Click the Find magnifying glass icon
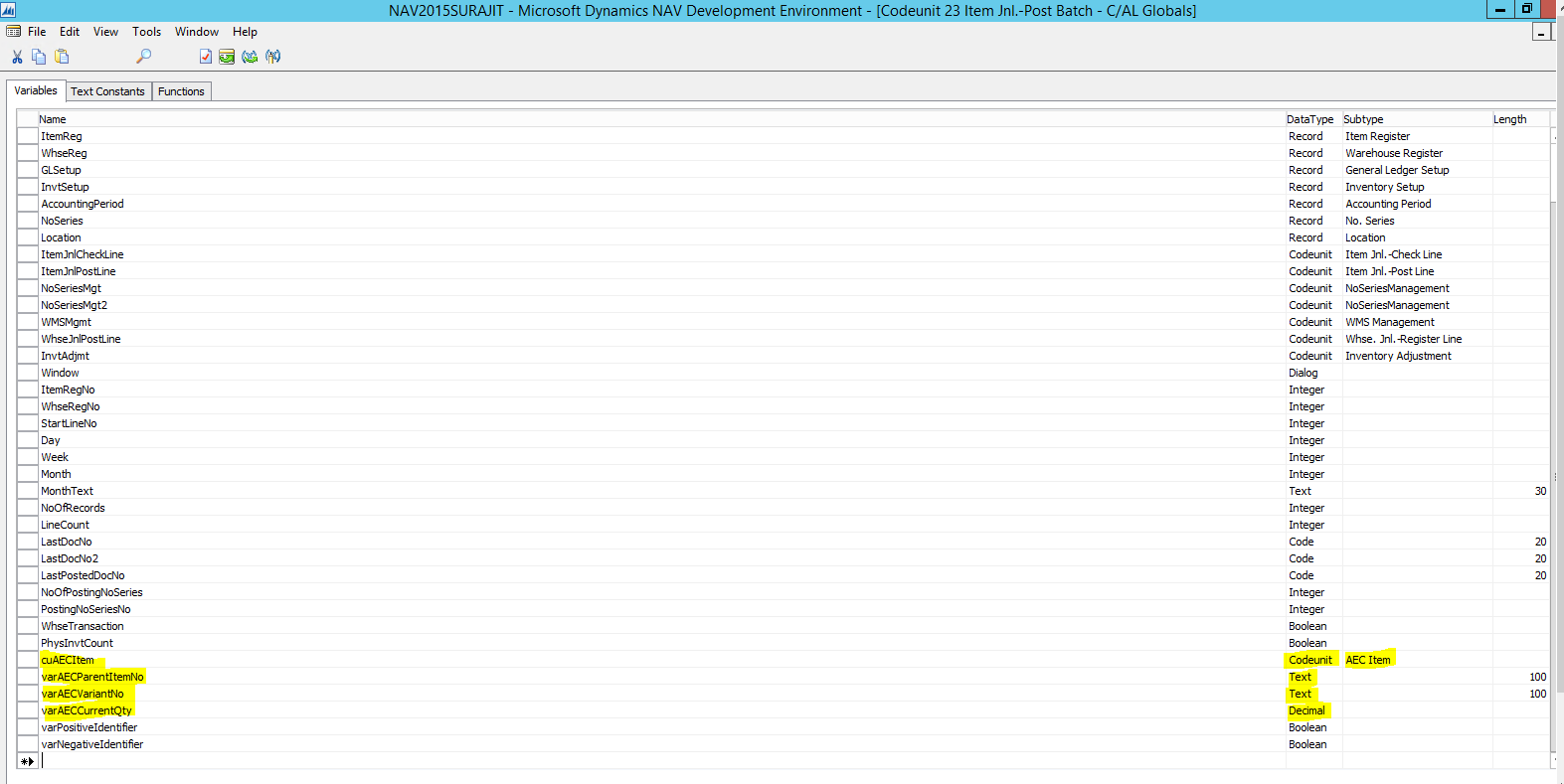 tap(144, 57)
